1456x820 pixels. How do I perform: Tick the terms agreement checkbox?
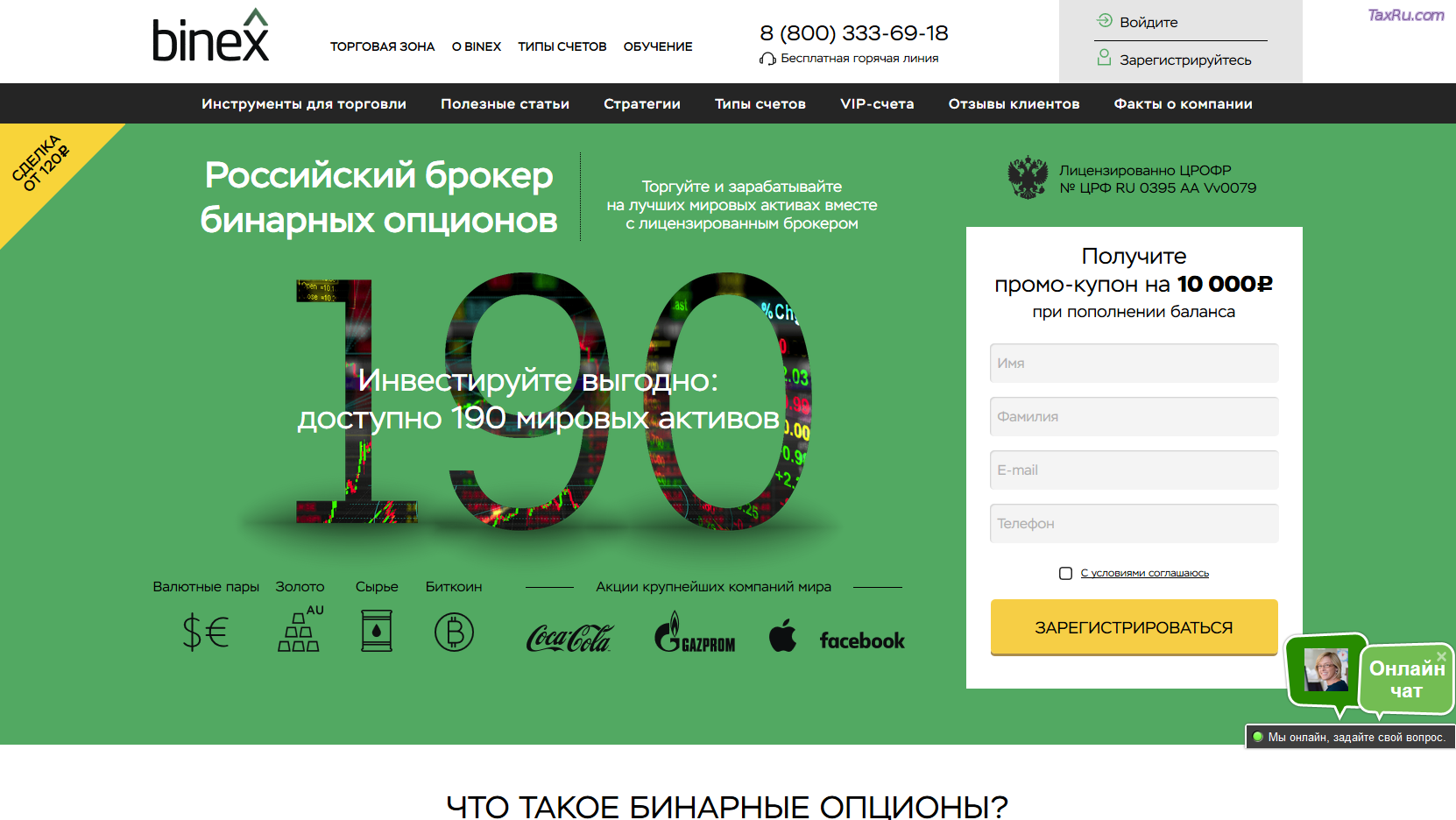click(x=1065, y=573)
